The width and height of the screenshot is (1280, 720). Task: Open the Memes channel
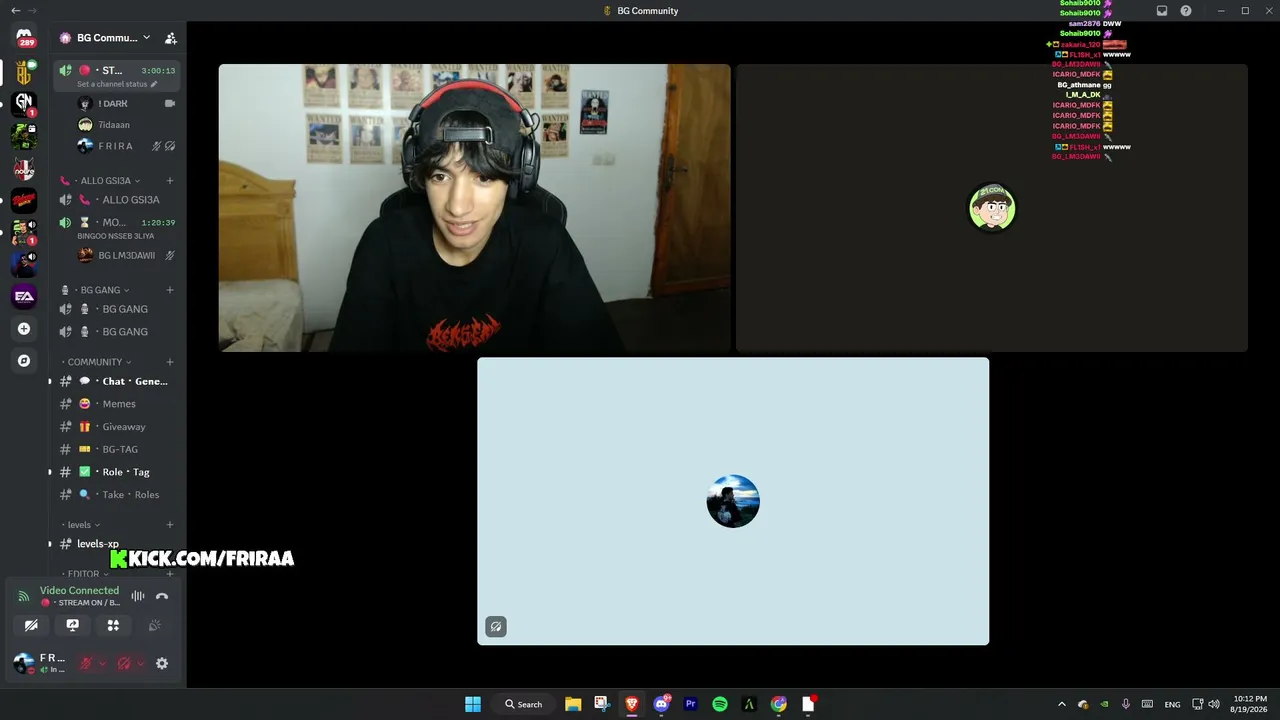(x=117, y=404)
